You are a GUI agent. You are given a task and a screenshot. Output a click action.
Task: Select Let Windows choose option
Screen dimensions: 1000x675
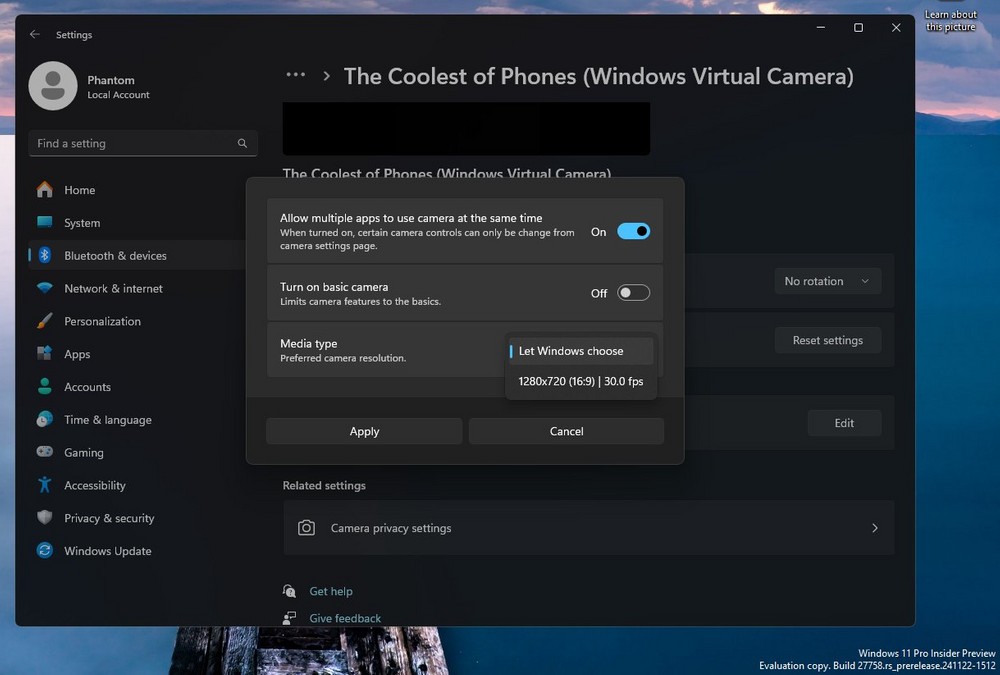(x=580, y=351)
